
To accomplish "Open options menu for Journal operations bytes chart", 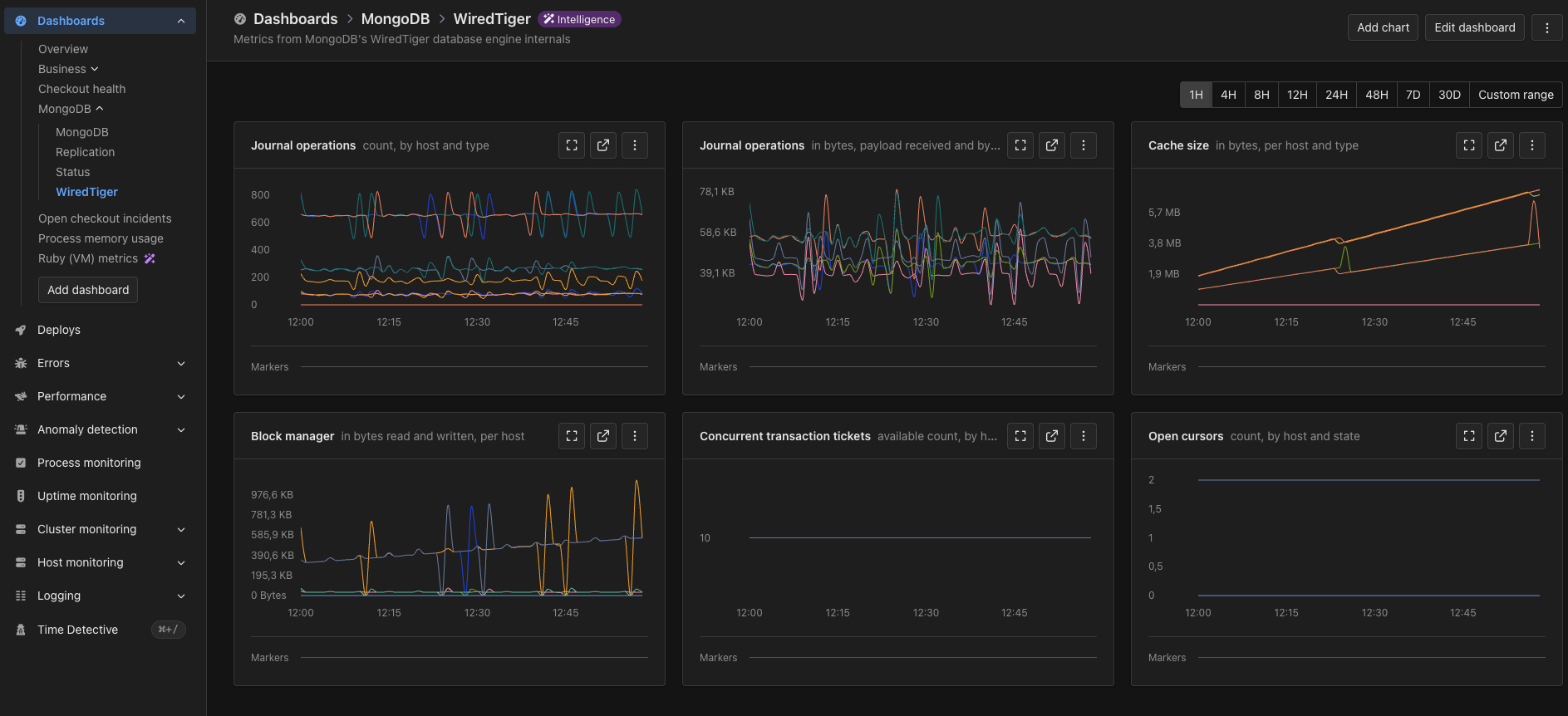I will [x=1084, y=145].
